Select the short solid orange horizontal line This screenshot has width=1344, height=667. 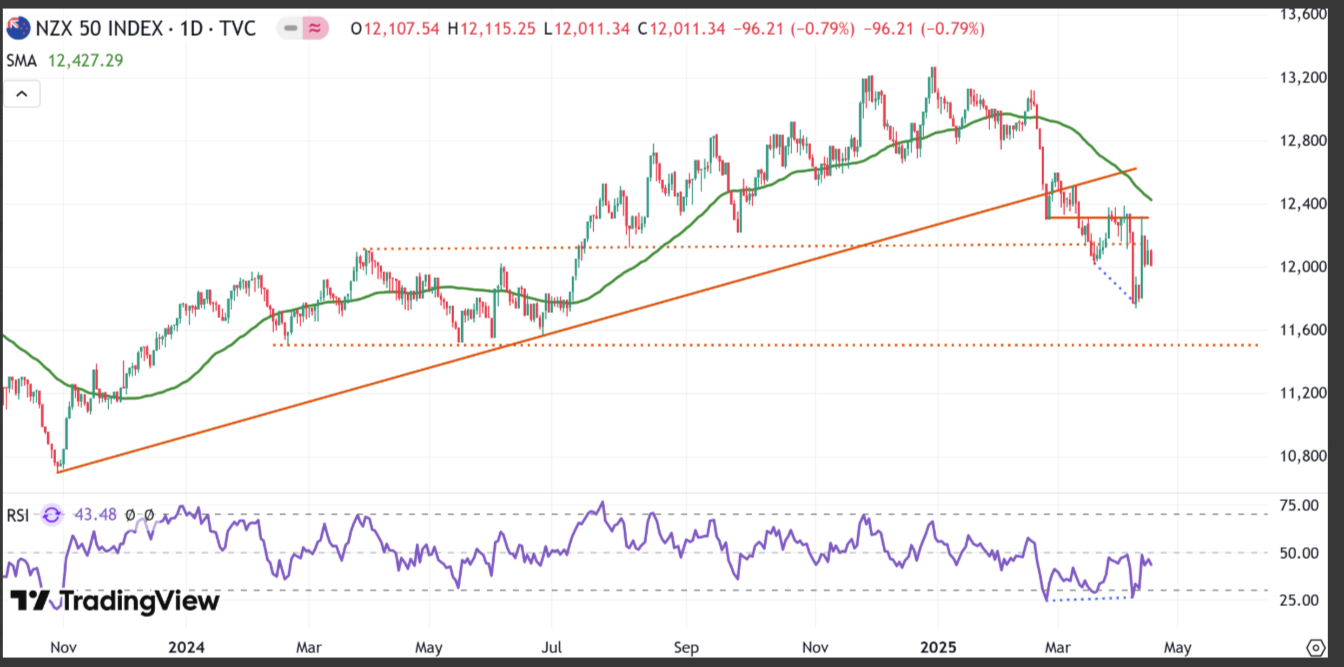pyautogui.click(x=1098, y=217)
